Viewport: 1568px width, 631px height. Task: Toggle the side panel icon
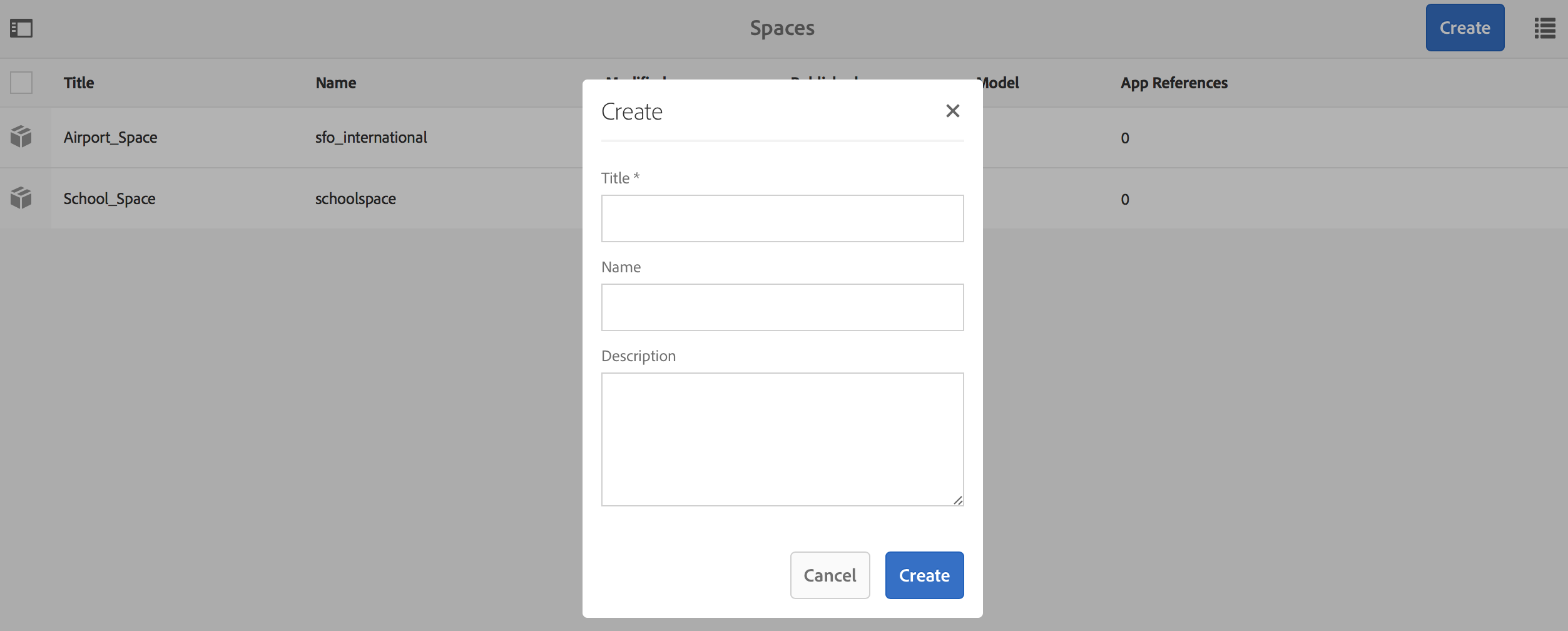tap(21, 28)
